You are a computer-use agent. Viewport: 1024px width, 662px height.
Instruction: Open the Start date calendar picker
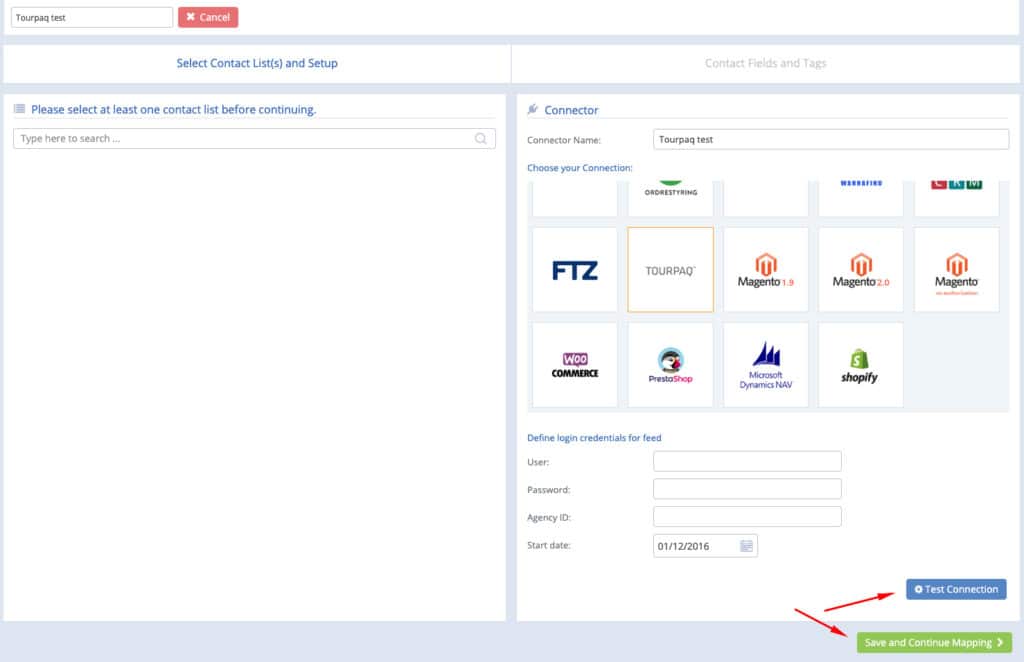coord(746,546)
